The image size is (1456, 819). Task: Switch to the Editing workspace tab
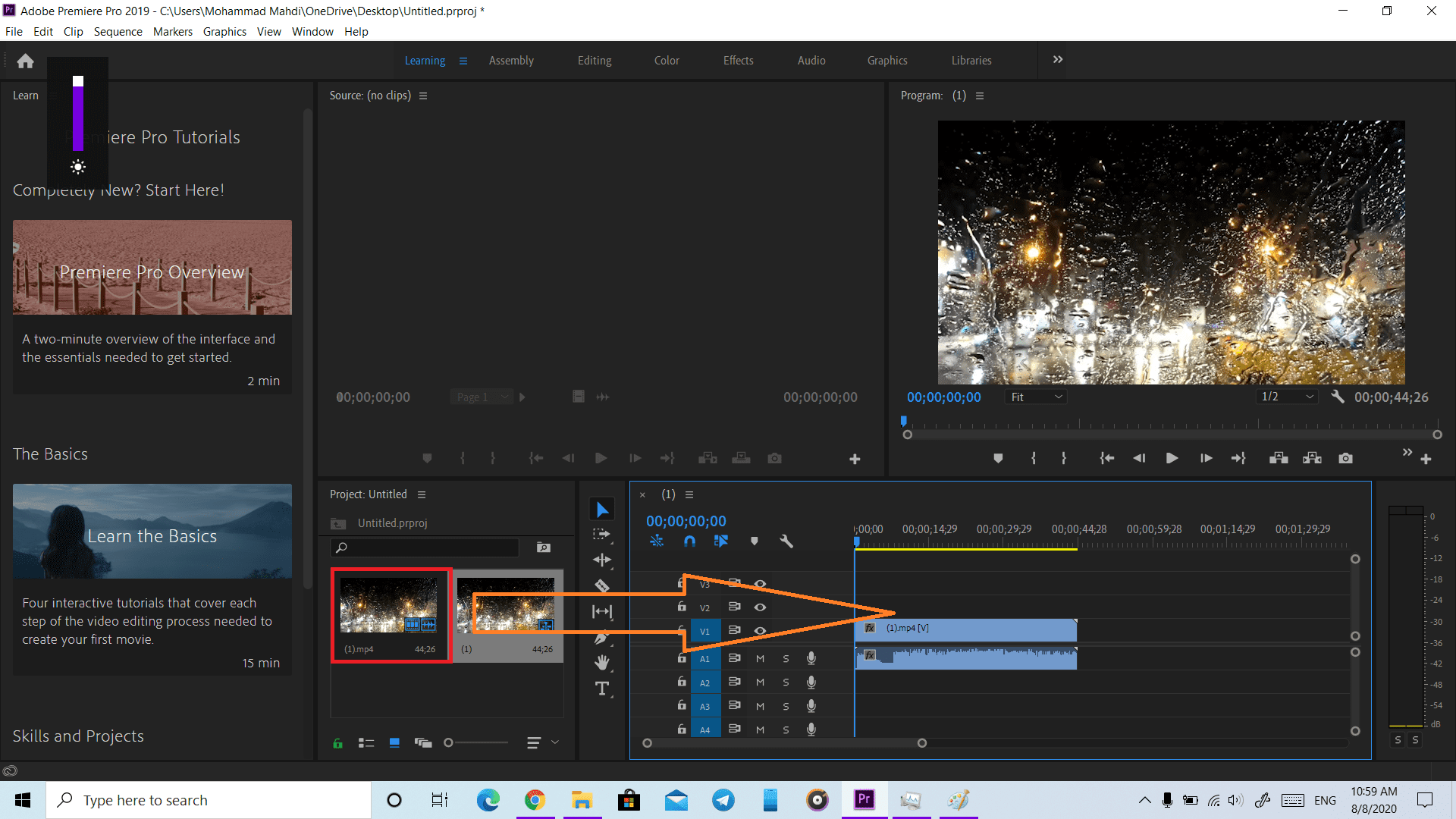(x=594, y=60)
